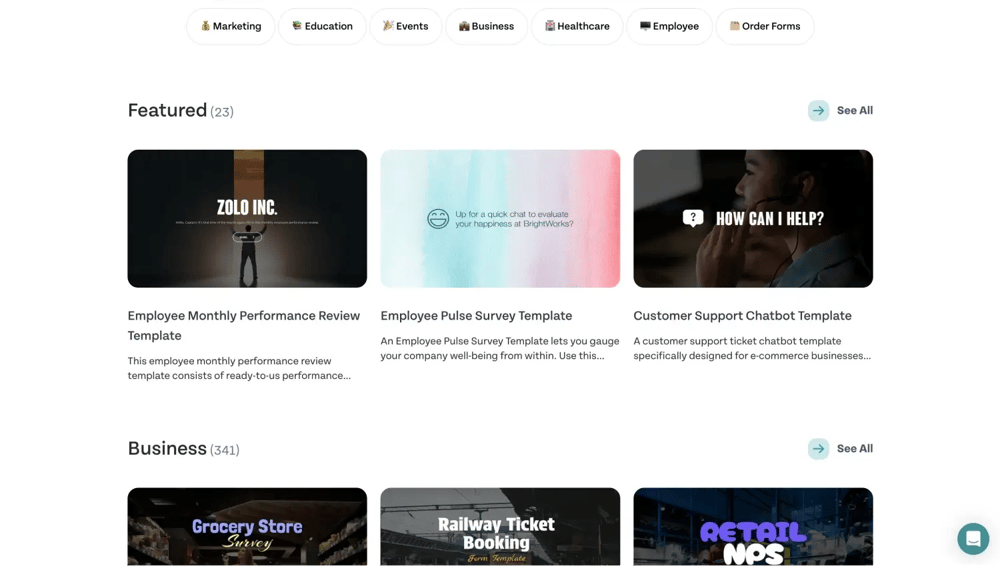
Task: Click the arrow icon beside Featured See All
Action: pyautogui.click(x=818, y=110)
